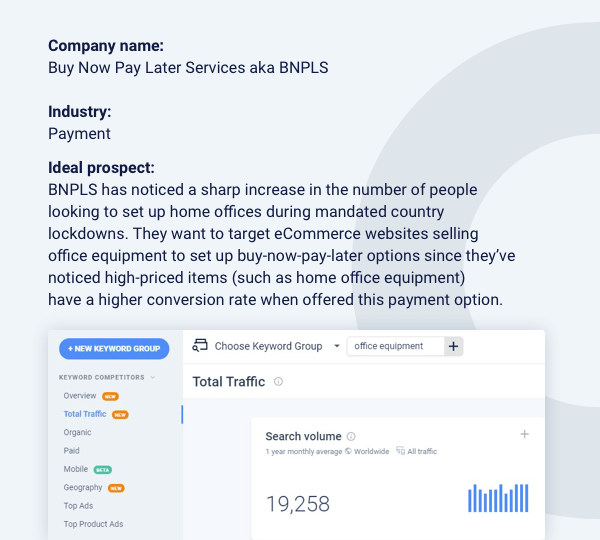Open Top Product Ads in the sidebar
The height and width of the screenshot is (540, 600).
94,524
